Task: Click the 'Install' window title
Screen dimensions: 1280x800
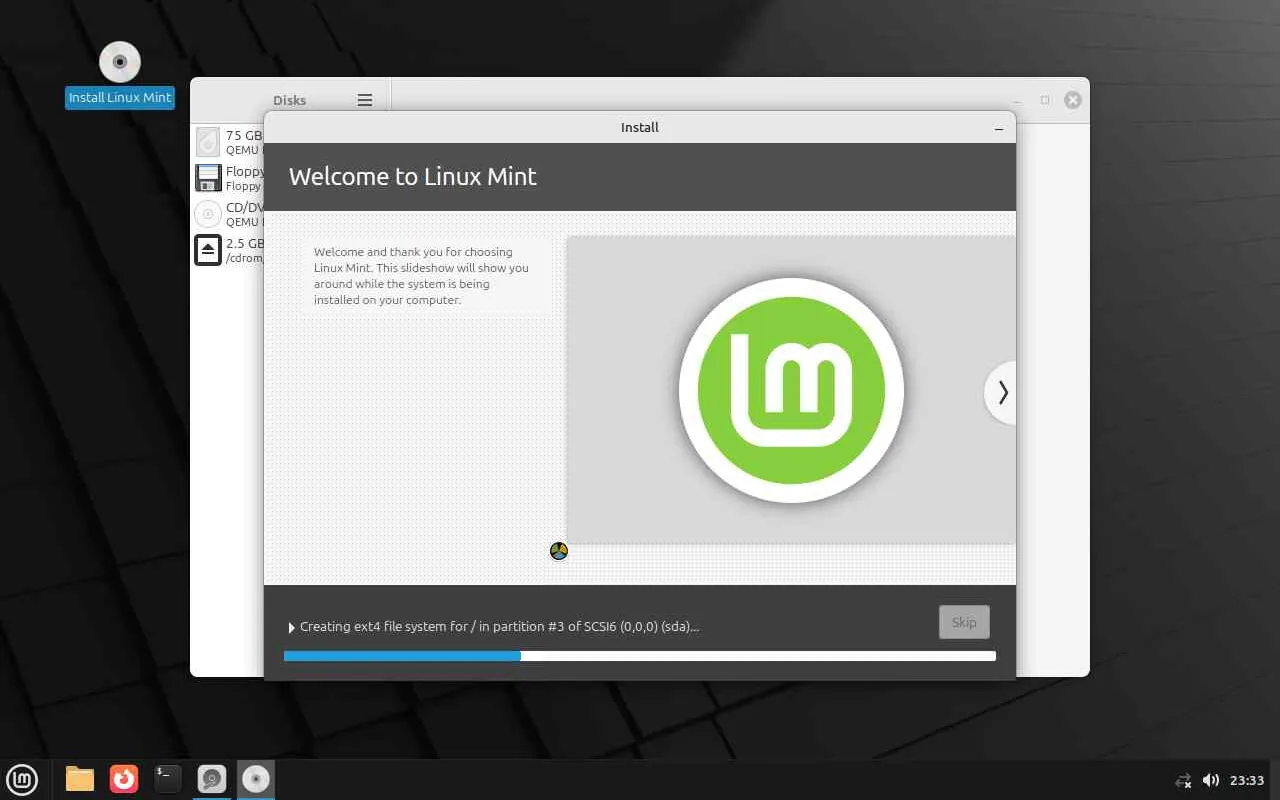Action: (x=640, y=128)
